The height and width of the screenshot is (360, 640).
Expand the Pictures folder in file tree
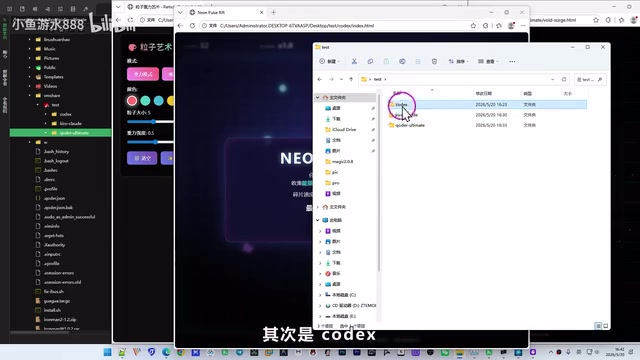click(30, 58)
